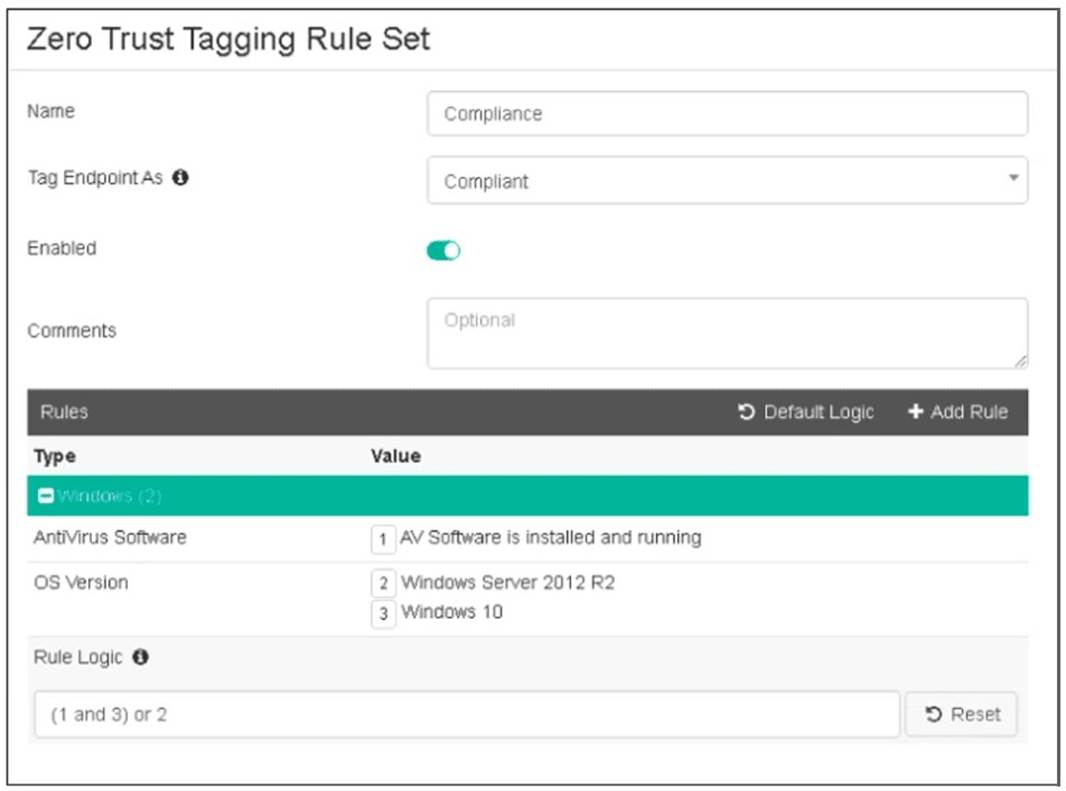Click rule number 3 badge
This screenshot has width=1066, height=791.
tap(383, 613)
